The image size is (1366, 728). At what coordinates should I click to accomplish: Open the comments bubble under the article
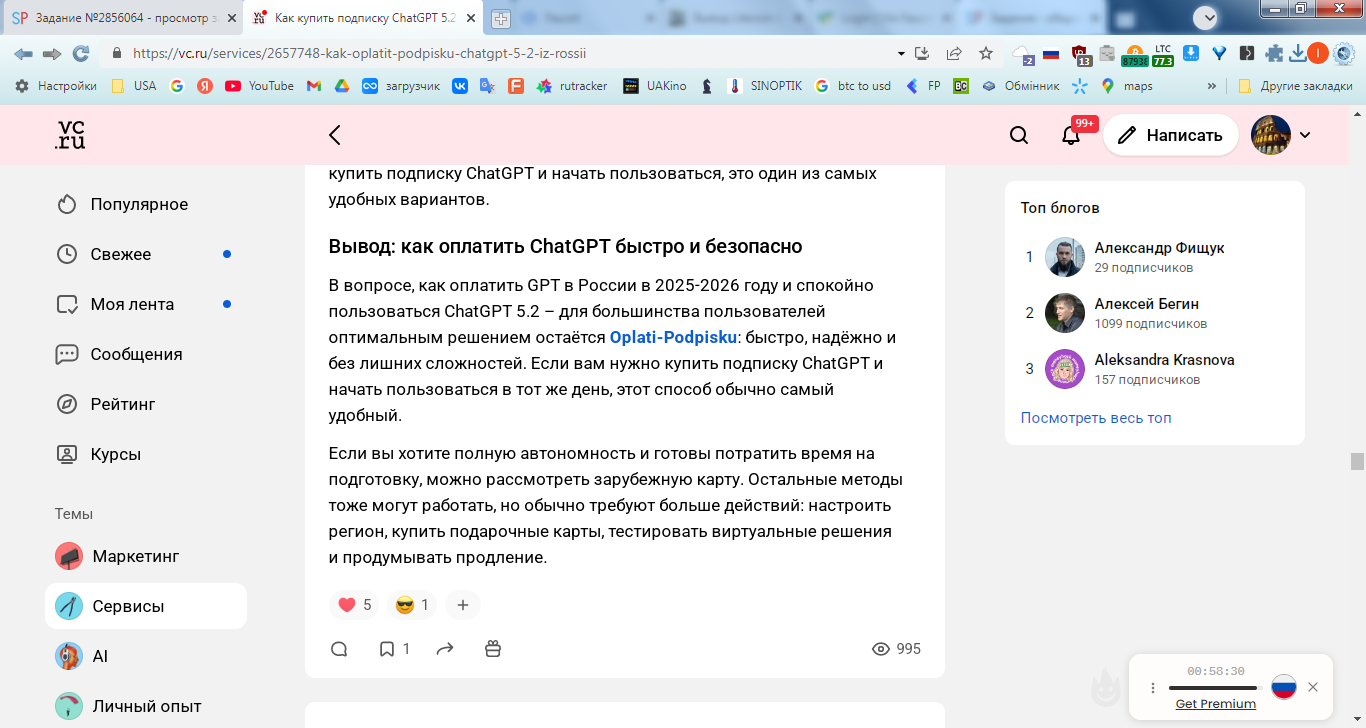pos(339,649)
